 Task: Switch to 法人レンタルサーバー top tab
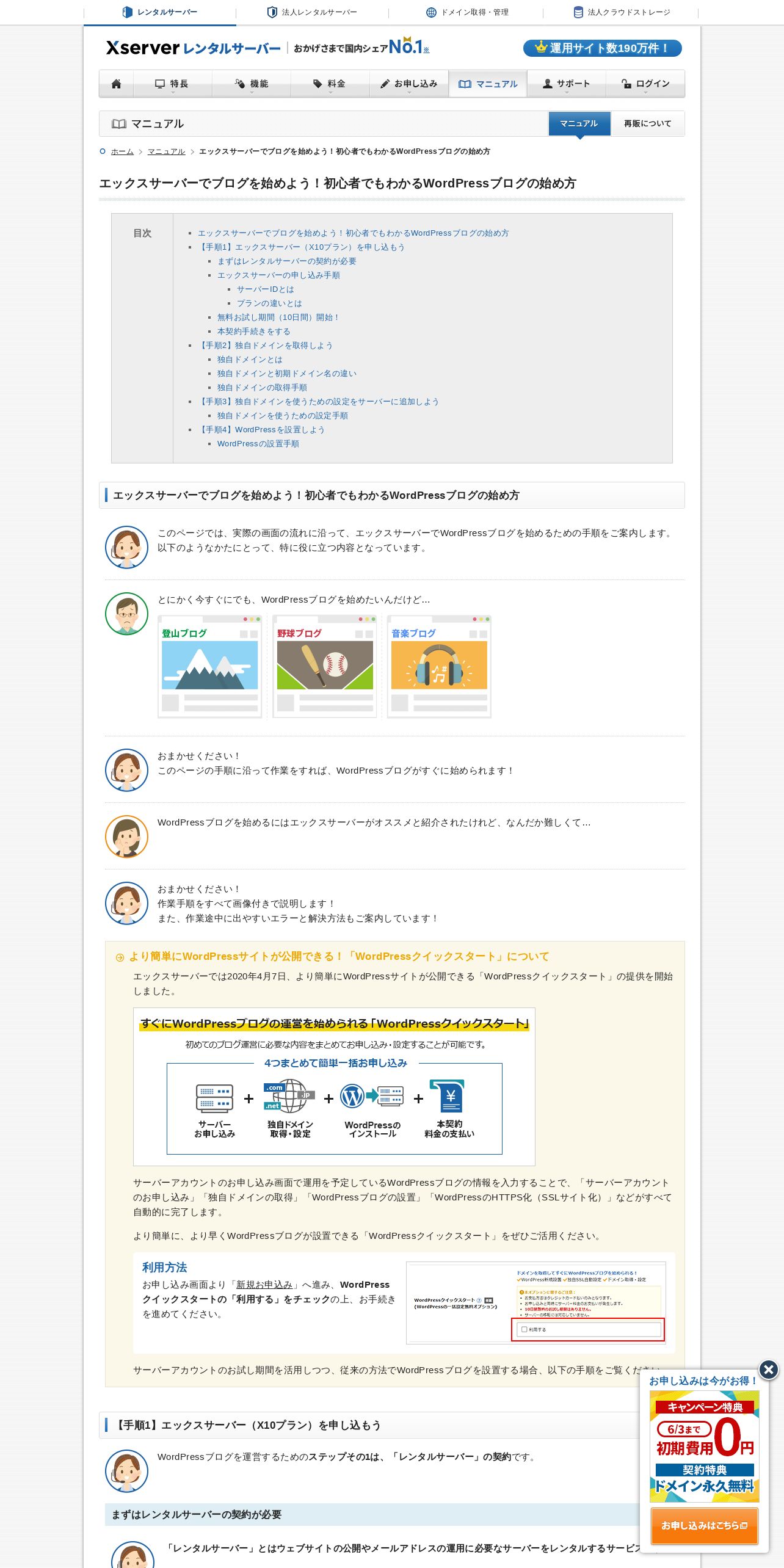[x=312, y=12]
